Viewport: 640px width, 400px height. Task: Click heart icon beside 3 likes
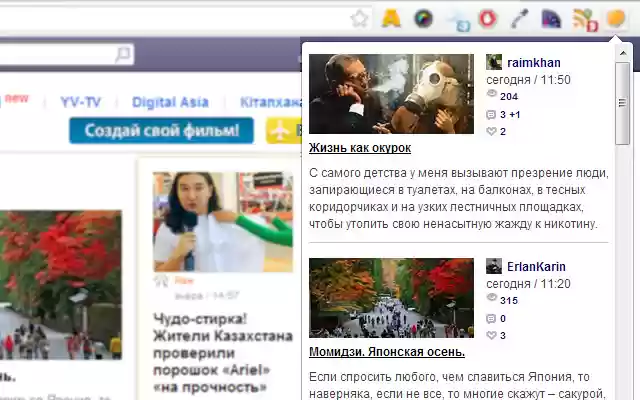[491, 336]
